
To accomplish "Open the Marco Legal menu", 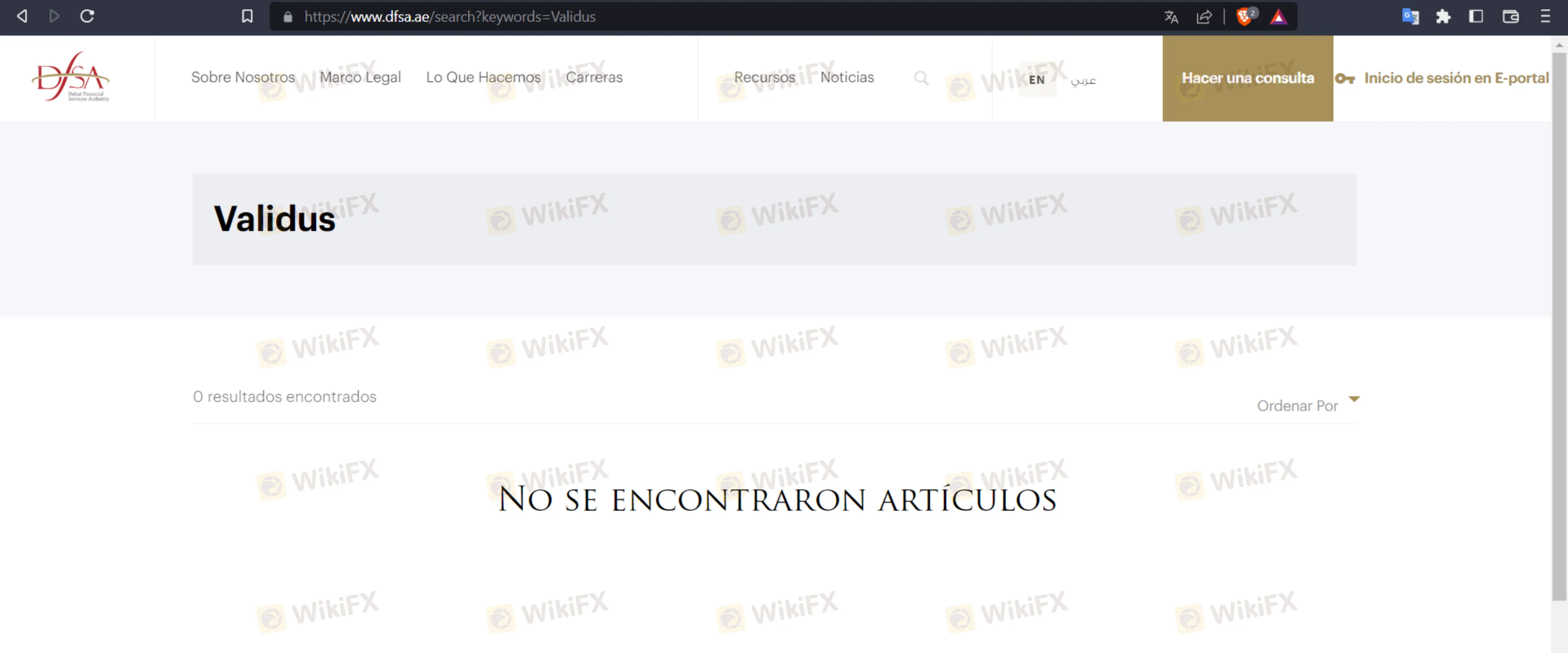I will [360, 77].
